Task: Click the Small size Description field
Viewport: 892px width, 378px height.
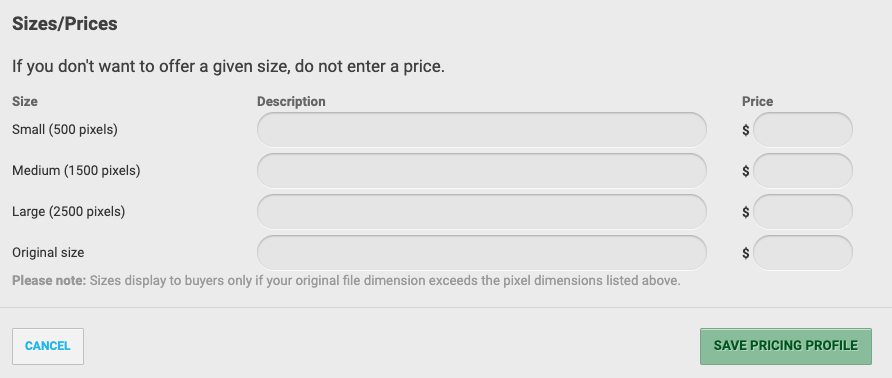Action: pyautogui.click(x=481, y=130)
